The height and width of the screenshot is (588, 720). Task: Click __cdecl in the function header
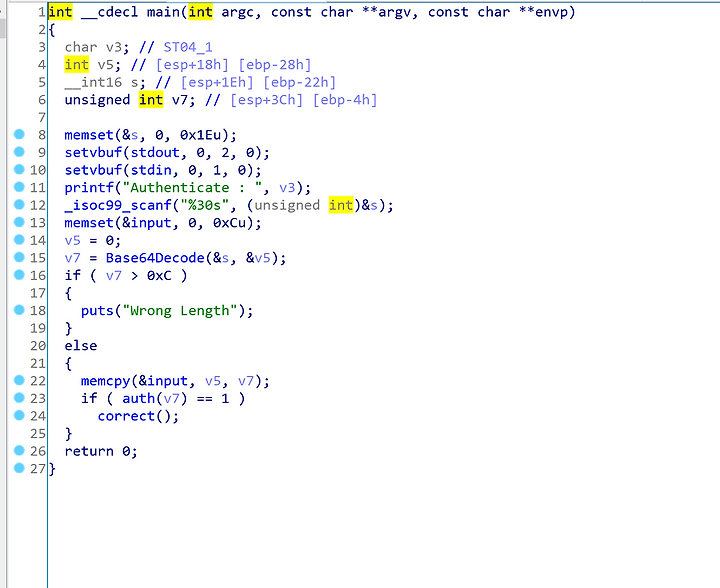pos(109,12)
